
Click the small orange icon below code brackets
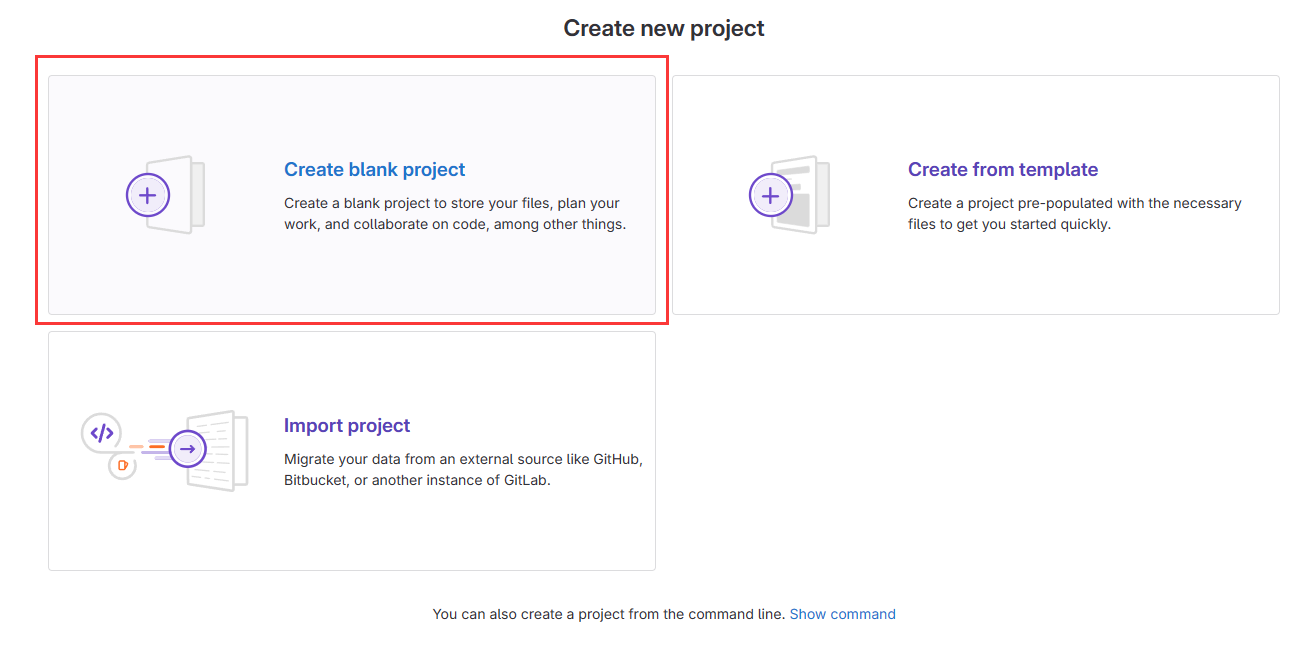122,465
